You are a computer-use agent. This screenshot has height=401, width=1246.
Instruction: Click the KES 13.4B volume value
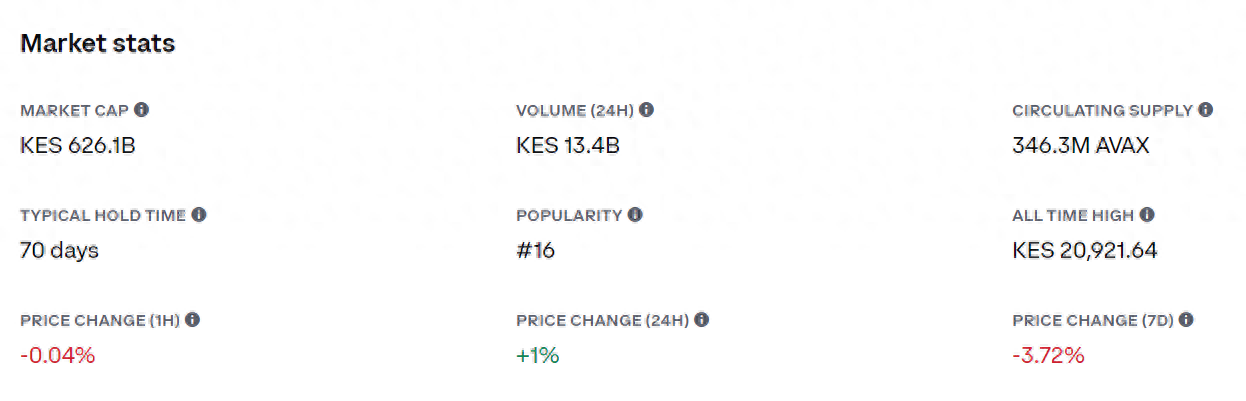click(x=568, y=146)
